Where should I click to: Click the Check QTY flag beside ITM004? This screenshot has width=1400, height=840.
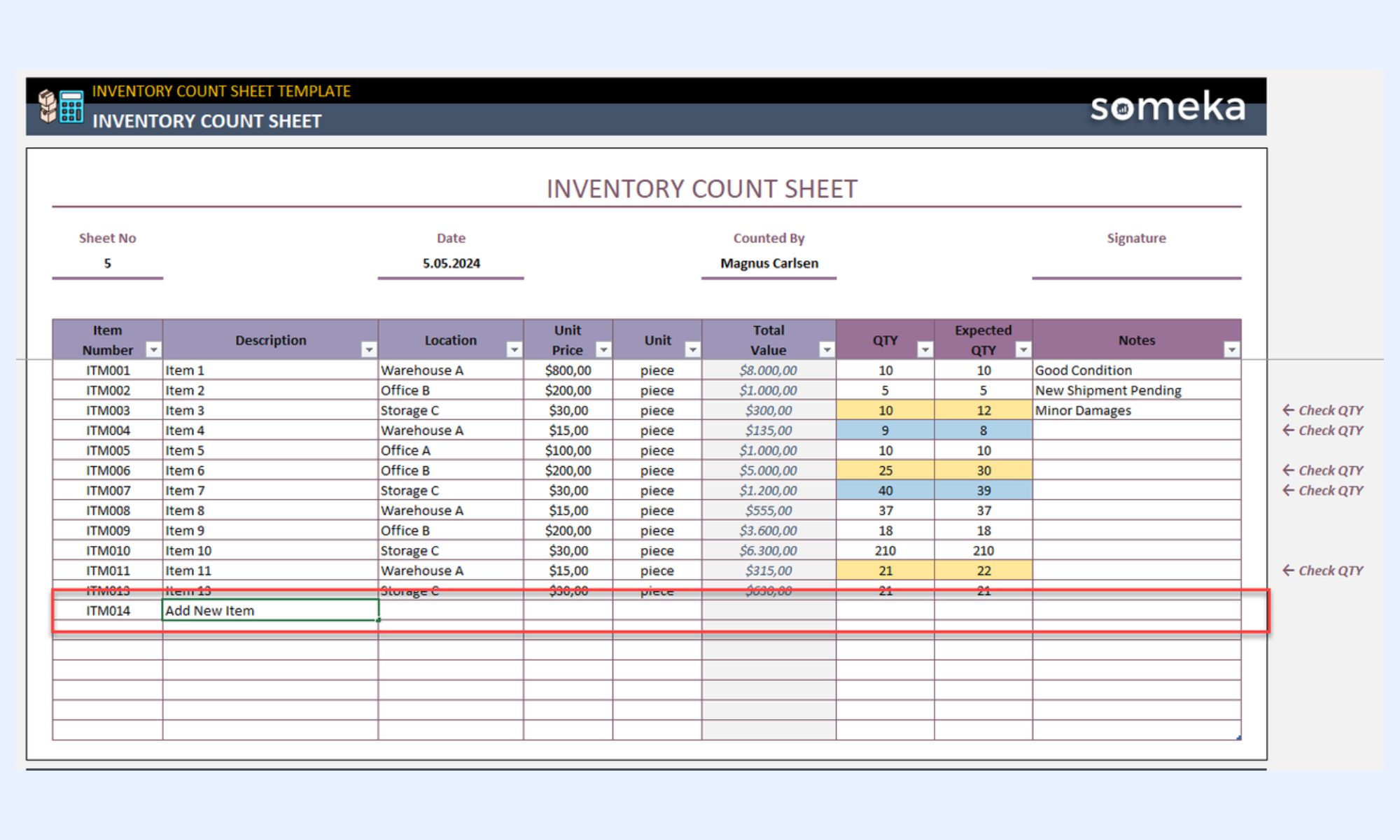tap(1323, 430)
